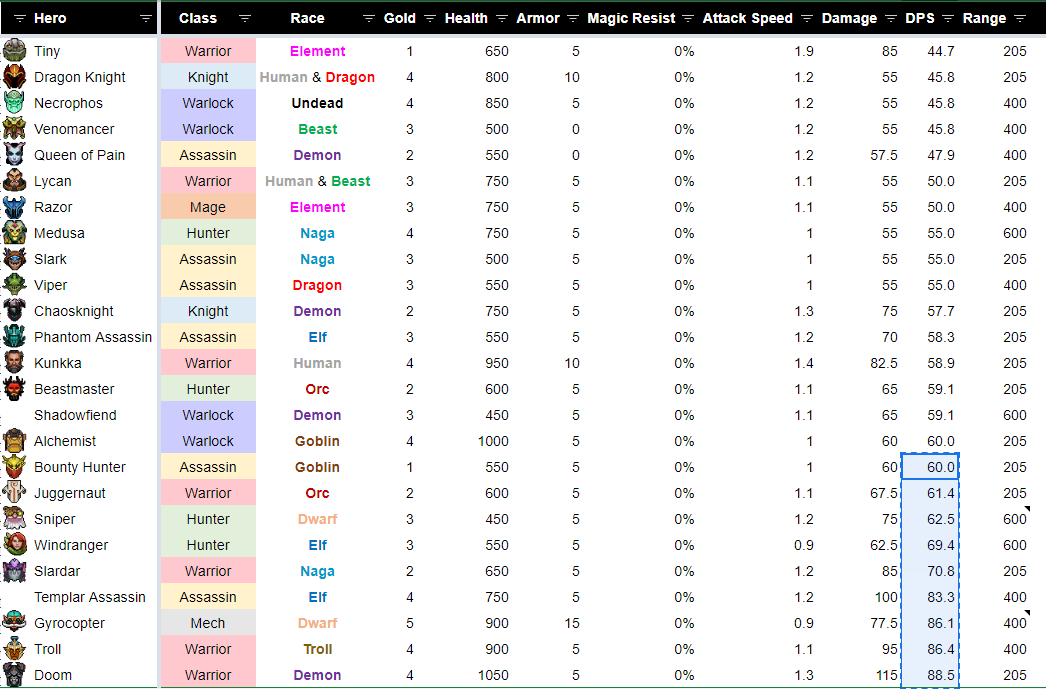
Task: Click Slark hero portrait icon
Action: [x=14, y=259]
